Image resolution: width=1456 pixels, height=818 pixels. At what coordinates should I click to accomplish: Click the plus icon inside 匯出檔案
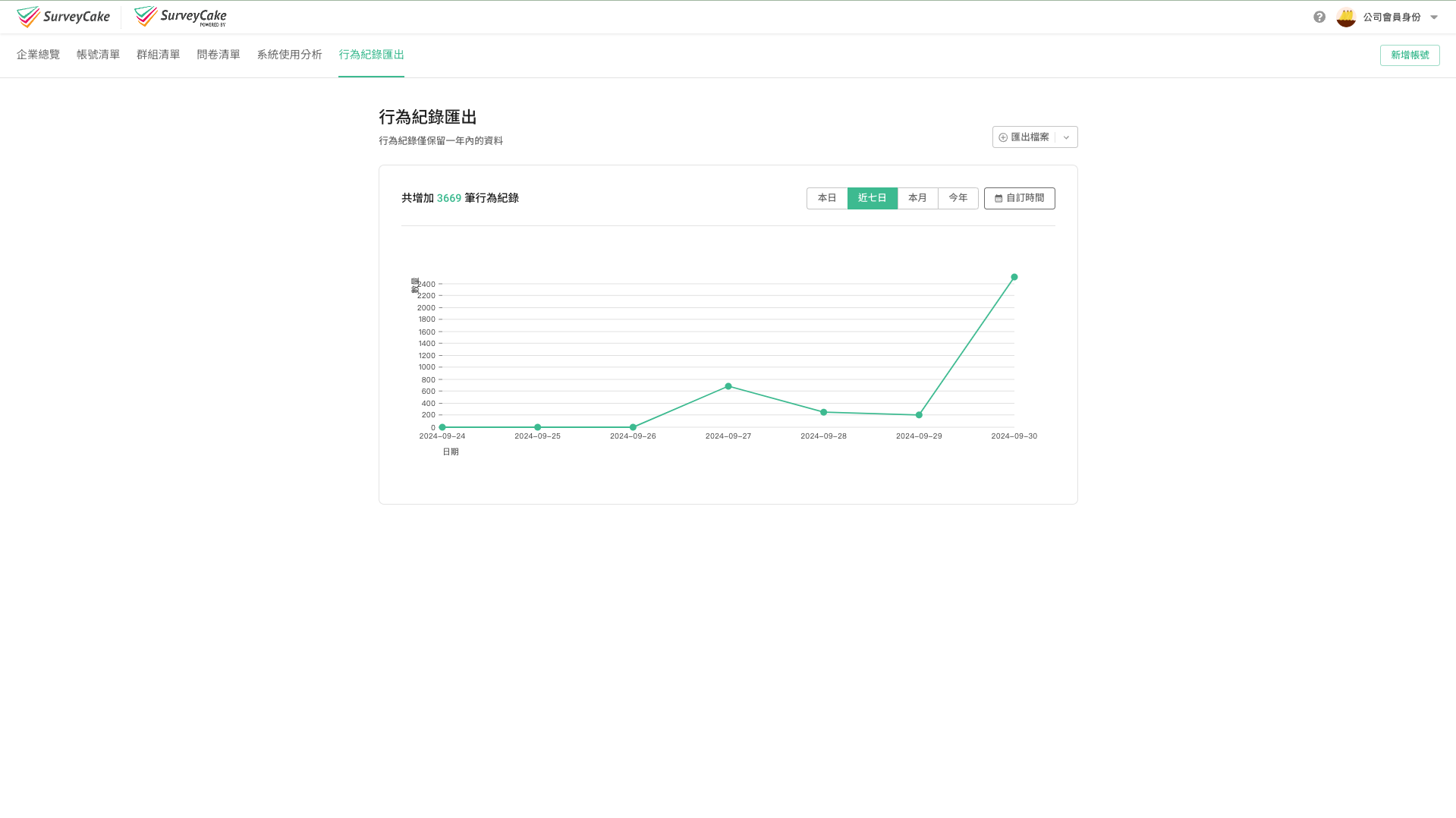coord(1004,137)
